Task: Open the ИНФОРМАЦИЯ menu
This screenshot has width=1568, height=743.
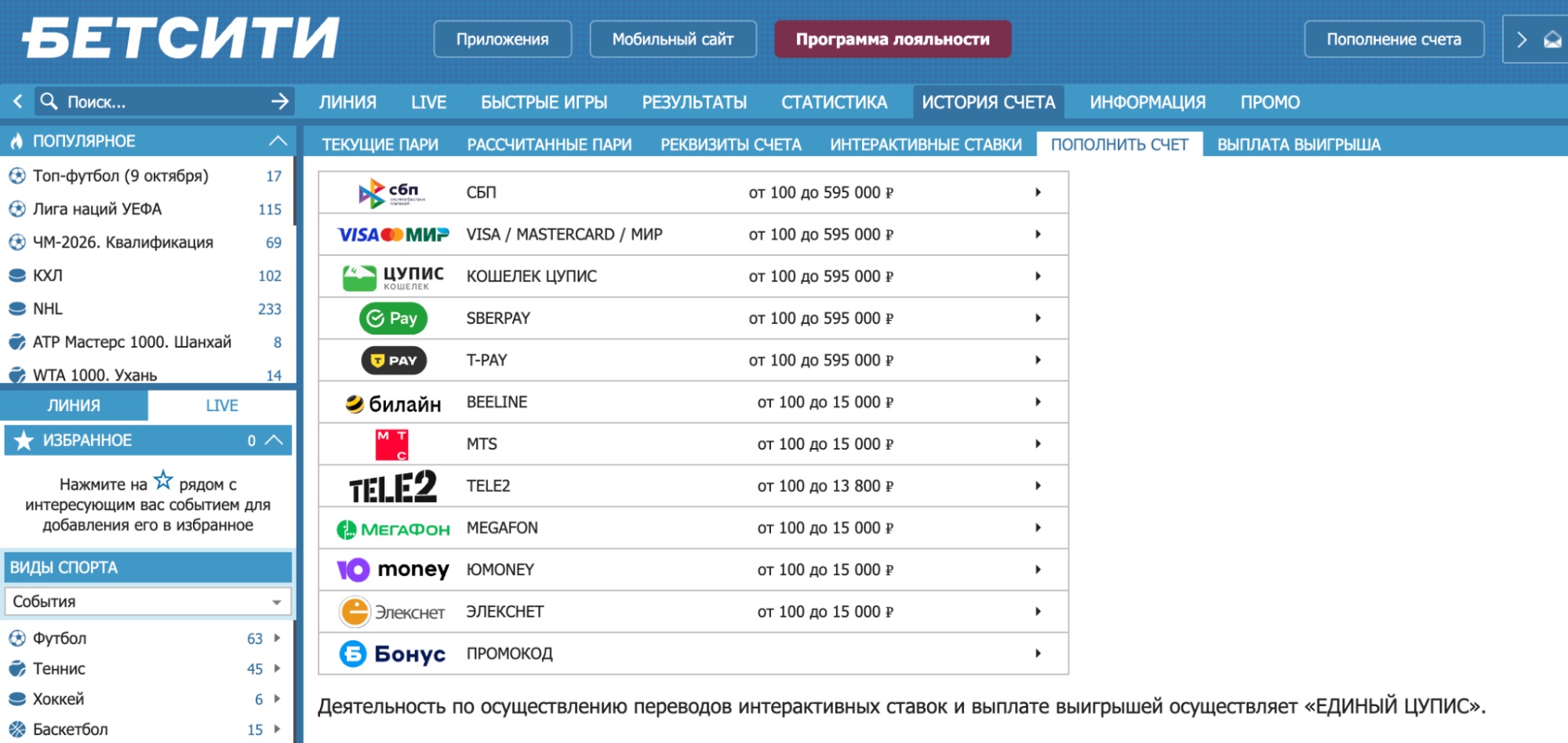Action: coord(1148,102)
